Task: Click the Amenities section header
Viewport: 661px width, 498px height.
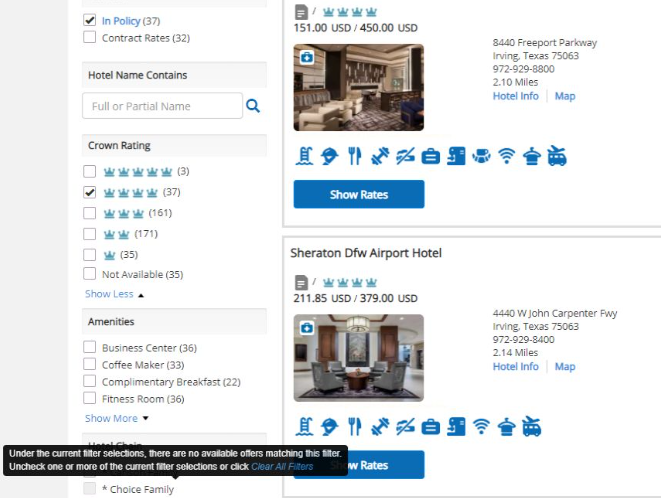Action: coord(174,322)
